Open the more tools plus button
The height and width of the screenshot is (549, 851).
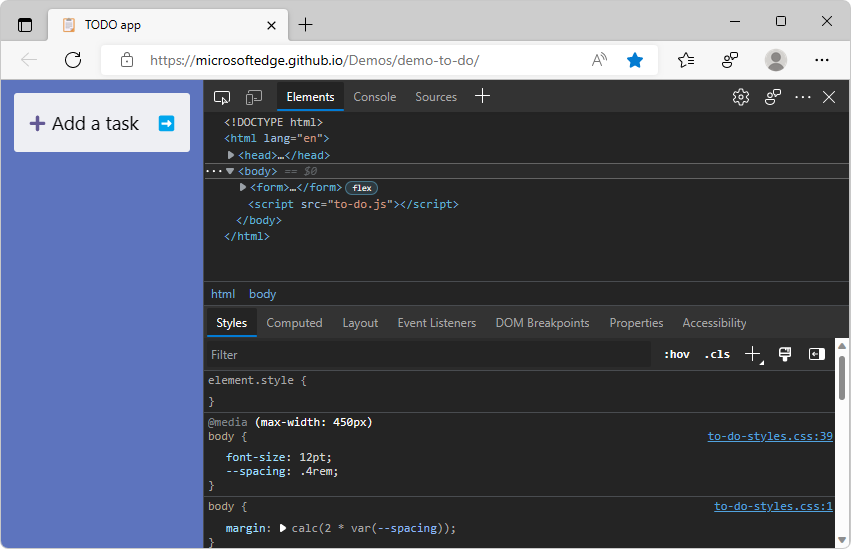click(x=482, y=97)
